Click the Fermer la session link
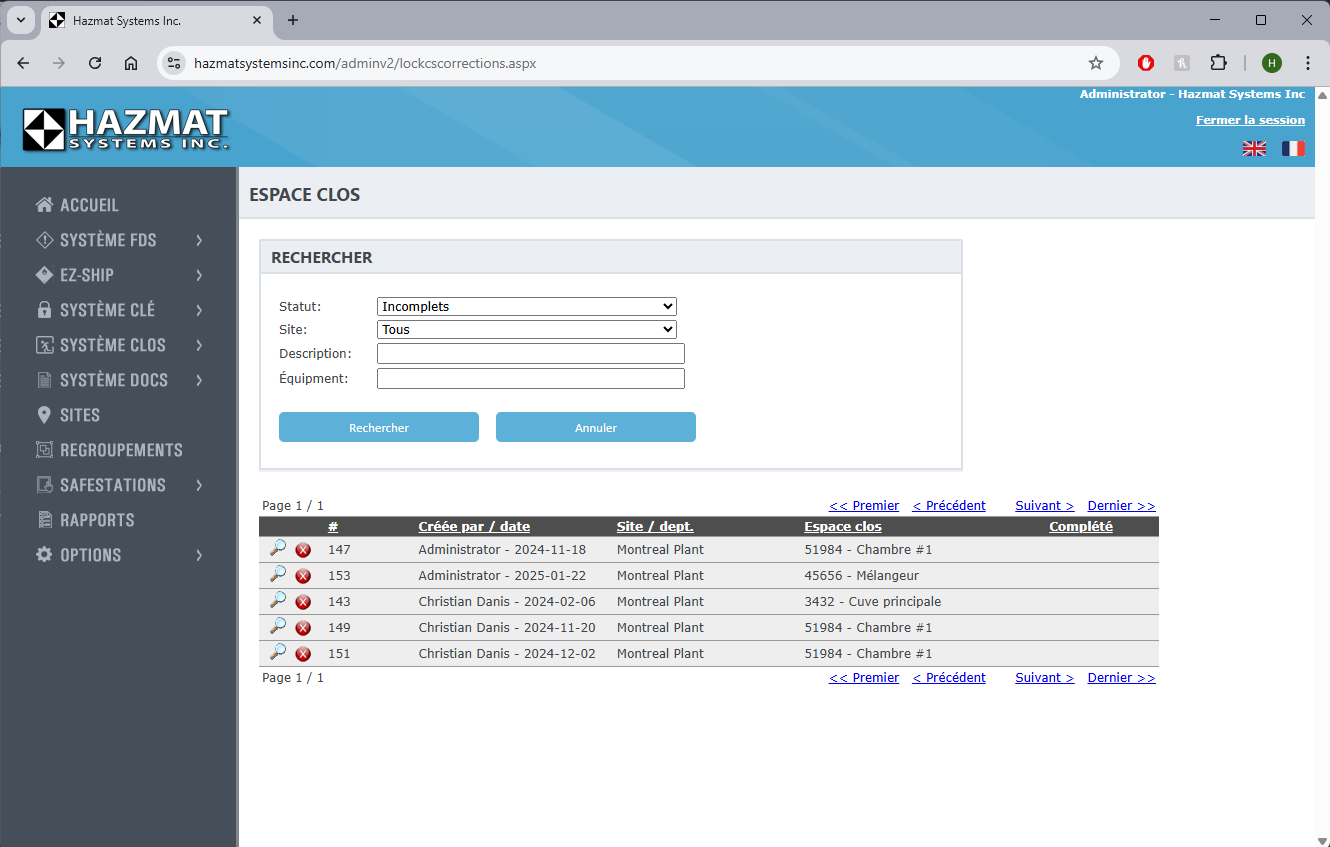 (1250, 120)
